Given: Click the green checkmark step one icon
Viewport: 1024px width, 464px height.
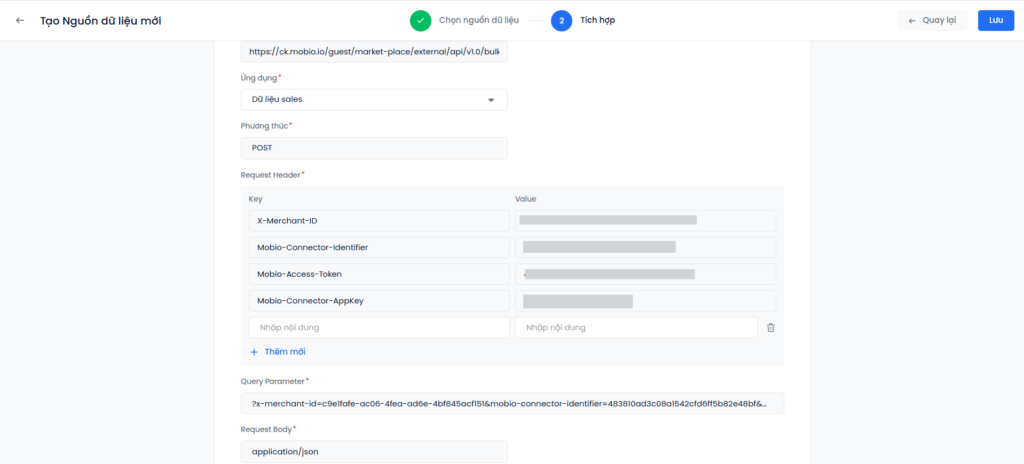Looking at the screenshot, I should (x=421, y=20).
